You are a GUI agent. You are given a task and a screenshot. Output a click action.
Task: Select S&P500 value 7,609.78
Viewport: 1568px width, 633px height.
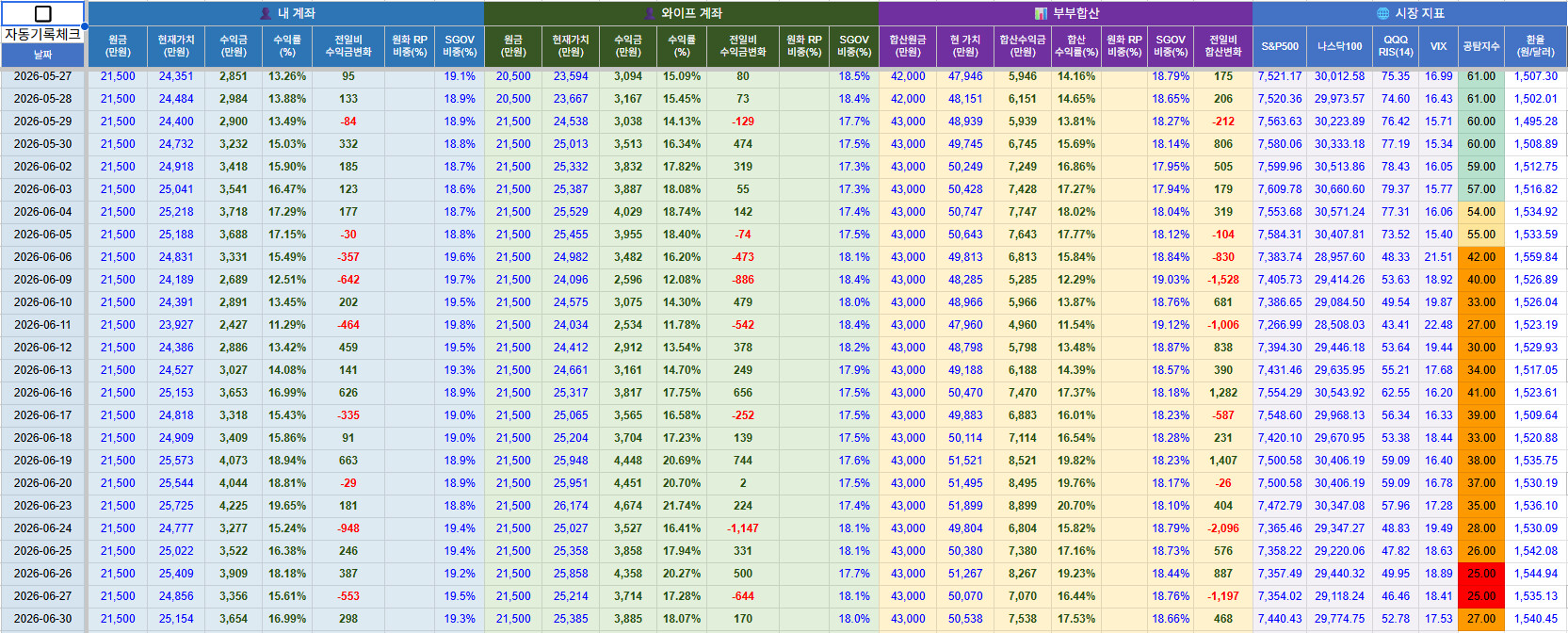click(x=1280, y=189)
